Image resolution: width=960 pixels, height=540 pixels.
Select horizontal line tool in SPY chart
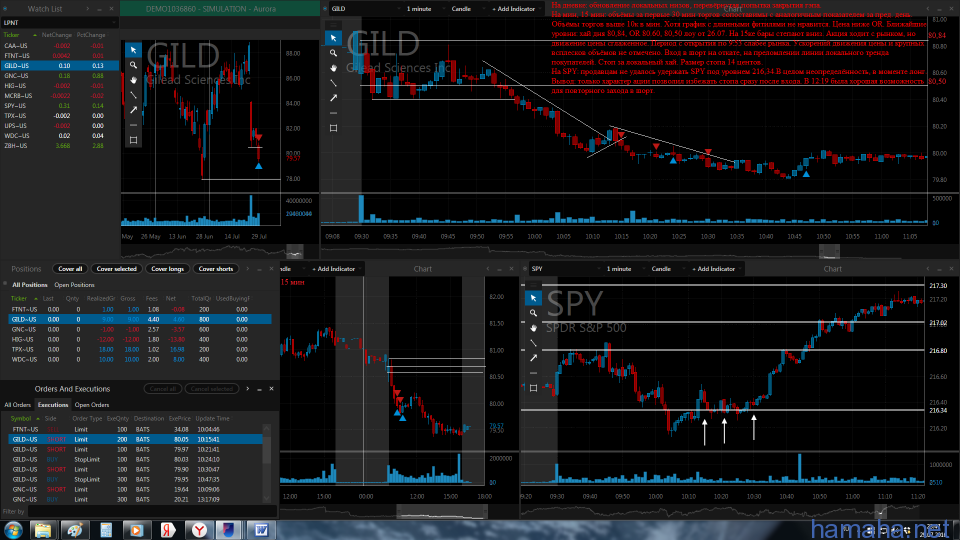coord(533,373)
